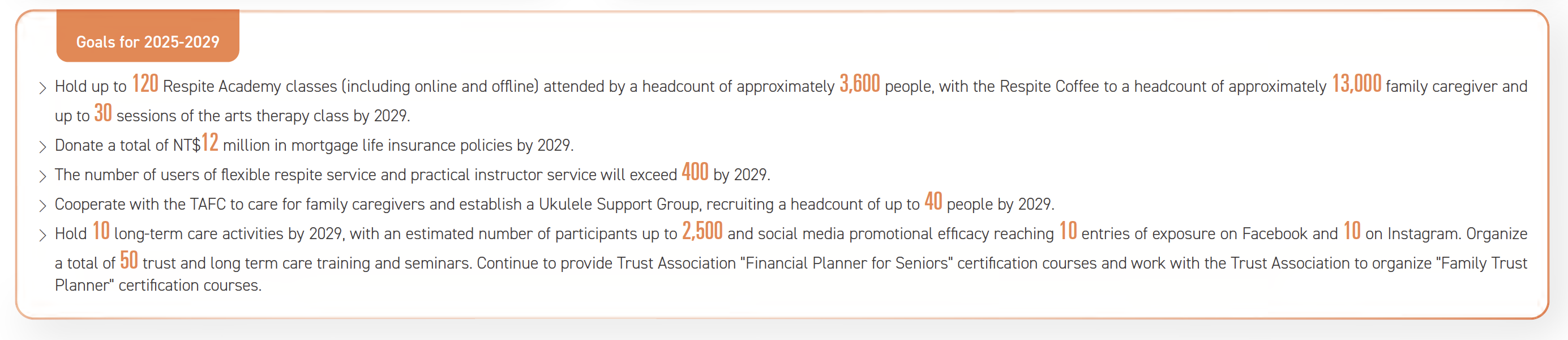Screen dimensions: 1568x340
Task: Click the chevron before Cooperate with the TAFC
Action: [x=42, y=205]
